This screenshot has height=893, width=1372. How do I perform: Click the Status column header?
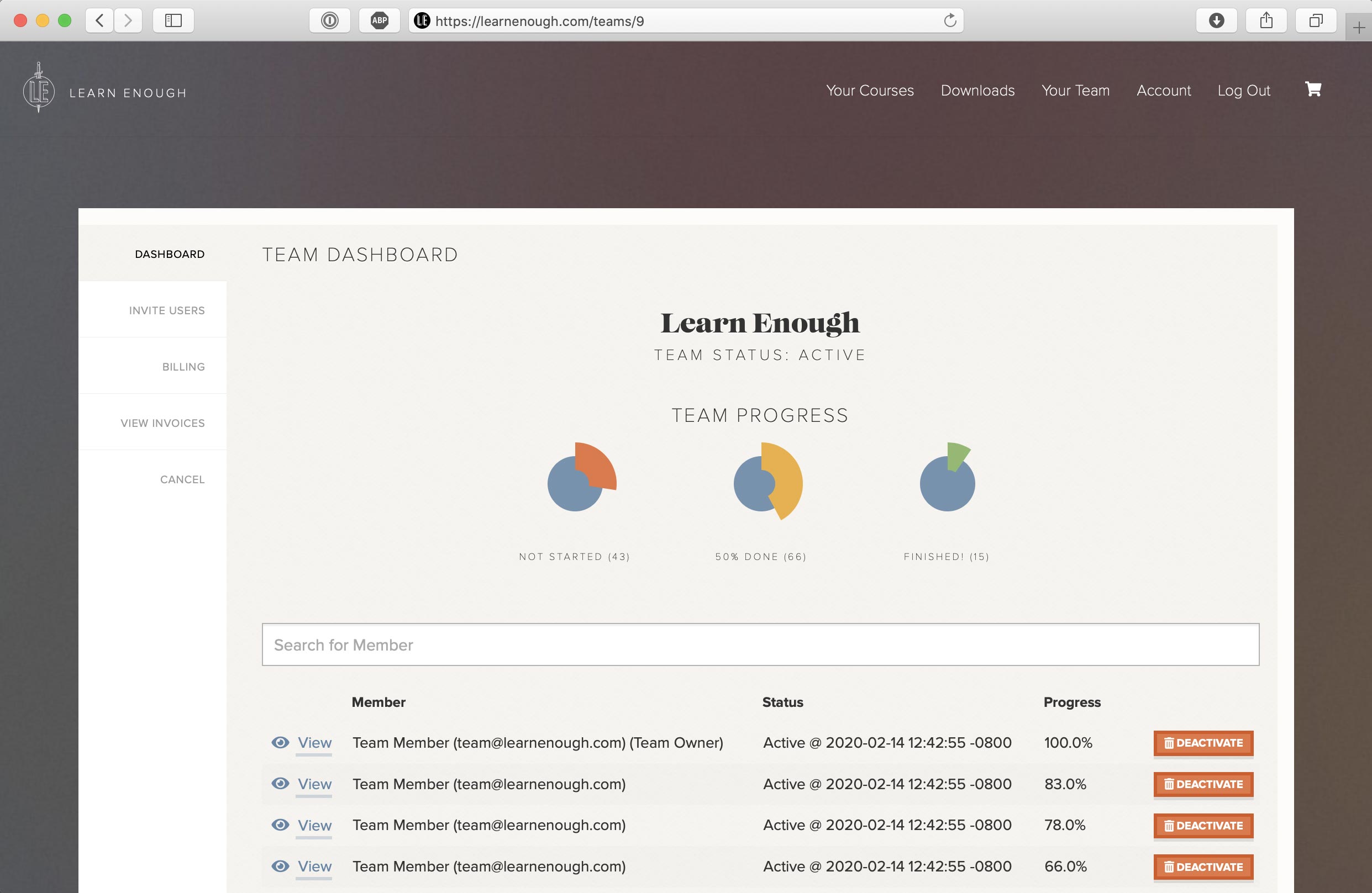tap(782, 702)
